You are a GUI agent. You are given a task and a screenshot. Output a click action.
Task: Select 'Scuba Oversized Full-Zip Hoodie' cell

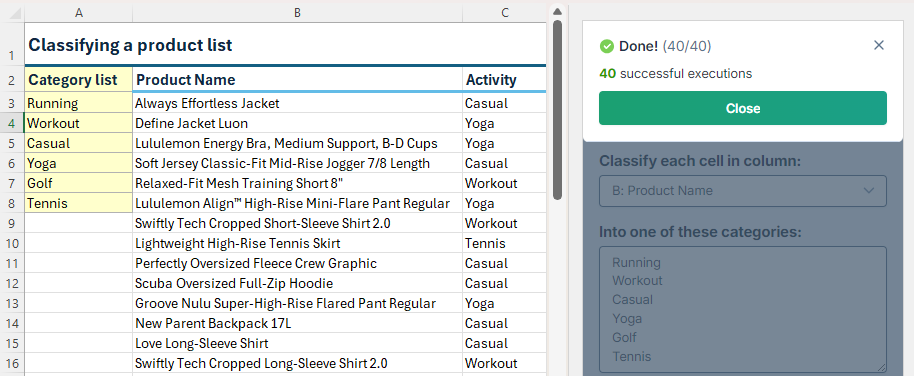[297, 283]
